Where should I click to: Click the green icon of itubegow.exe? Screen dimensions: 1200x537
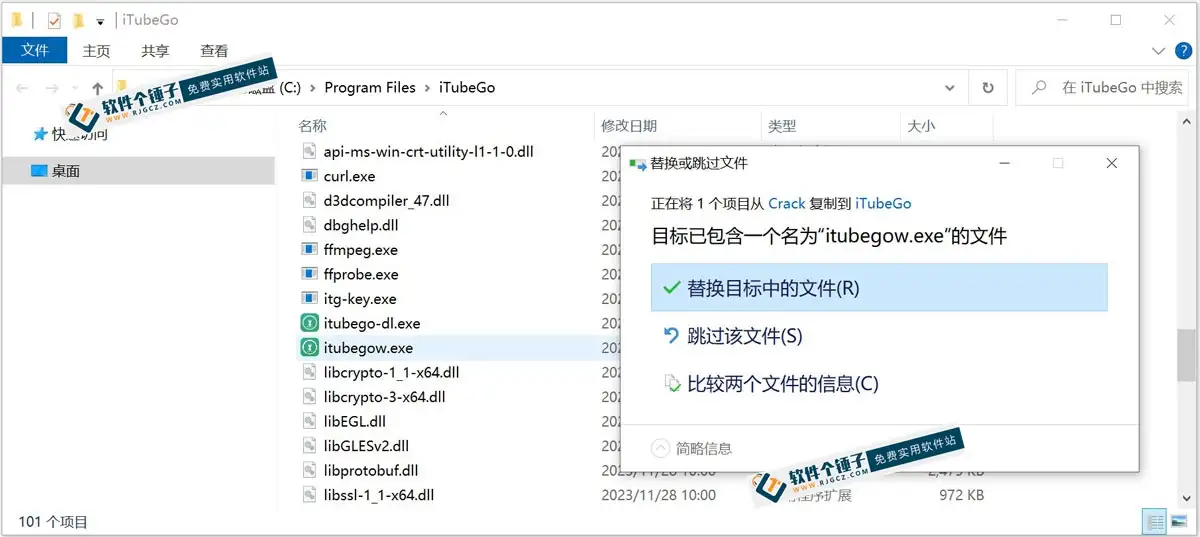click(309, 348)
